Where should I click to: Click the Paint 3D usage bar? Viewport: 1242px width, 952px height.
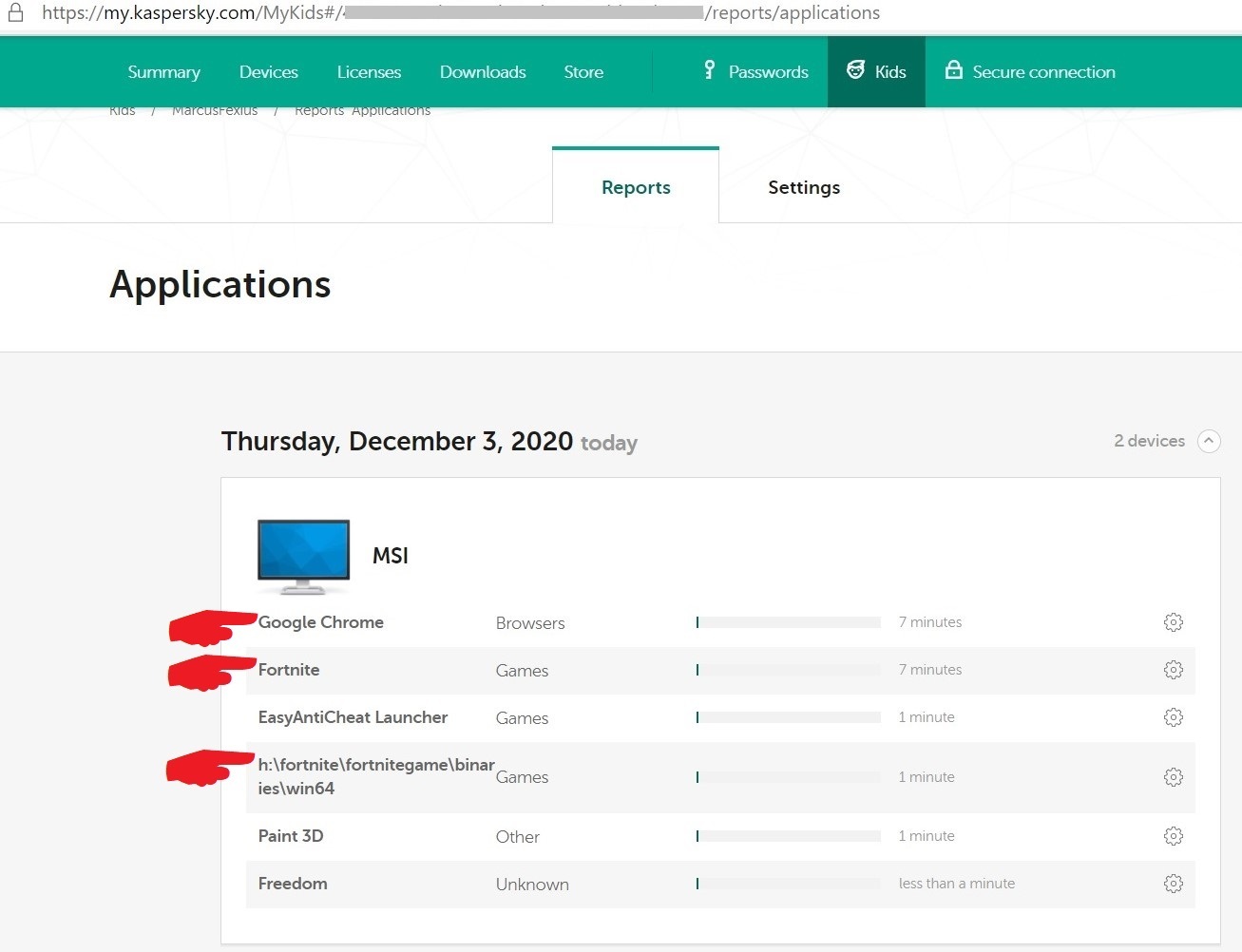pyautogui.click(x=788, y=836)
